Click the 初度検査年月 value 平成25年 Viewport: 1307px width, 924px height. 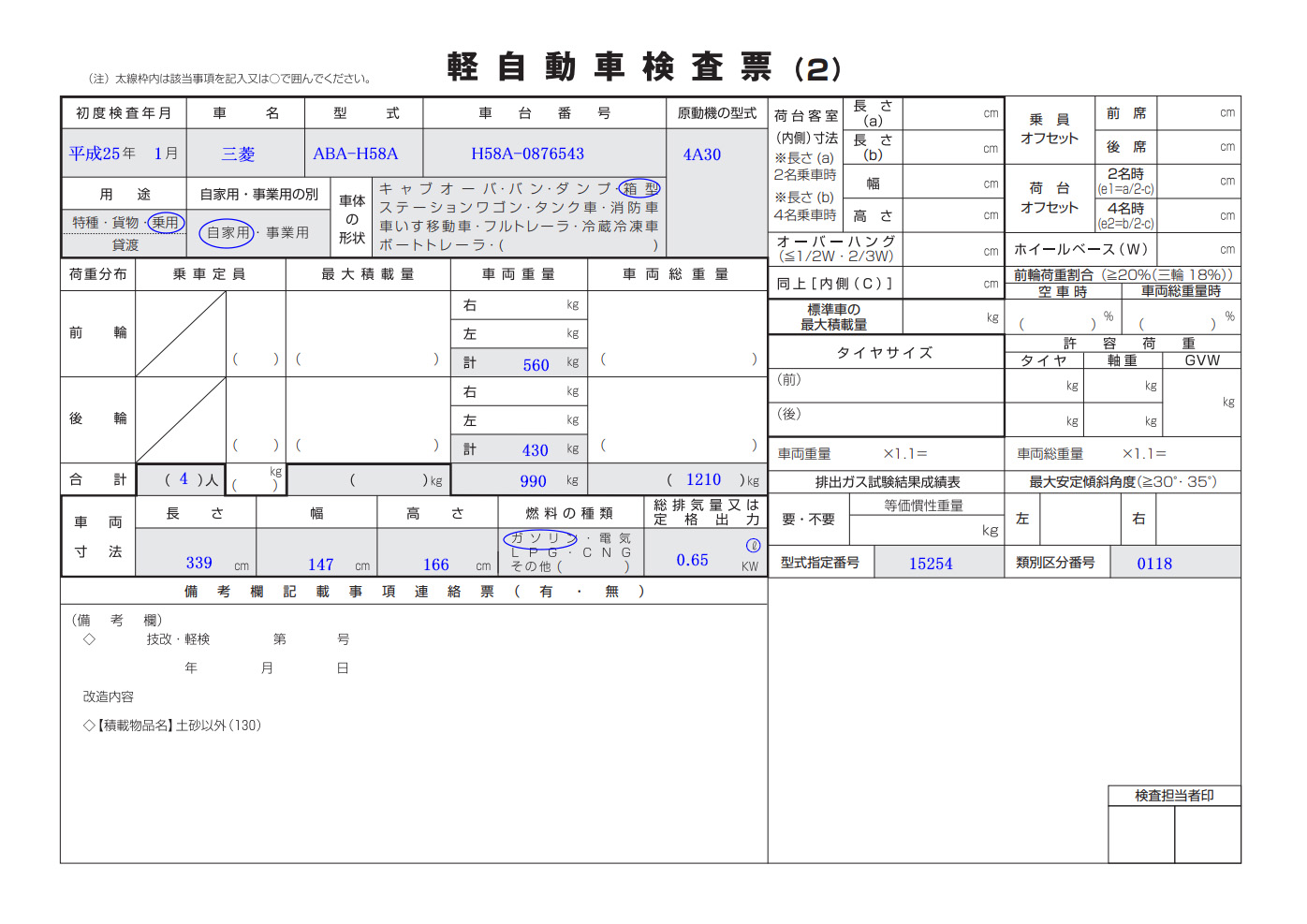tap(102, 154)
